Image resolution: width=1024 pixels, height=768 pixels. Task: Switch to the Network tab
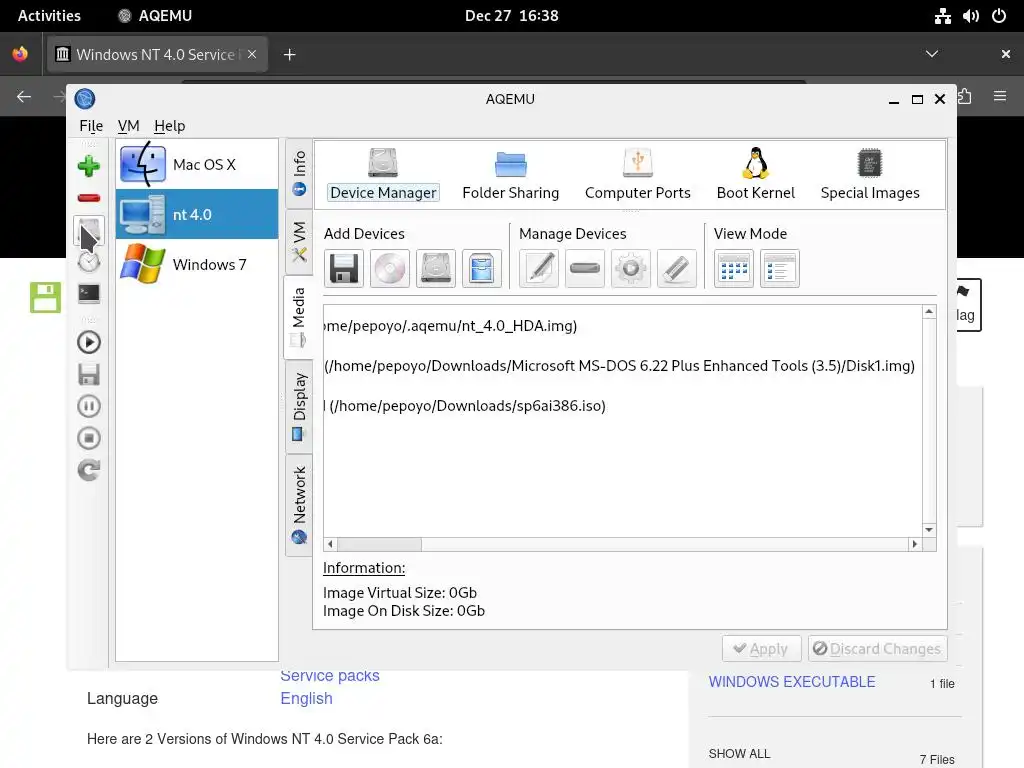click(x=299, y=505)
